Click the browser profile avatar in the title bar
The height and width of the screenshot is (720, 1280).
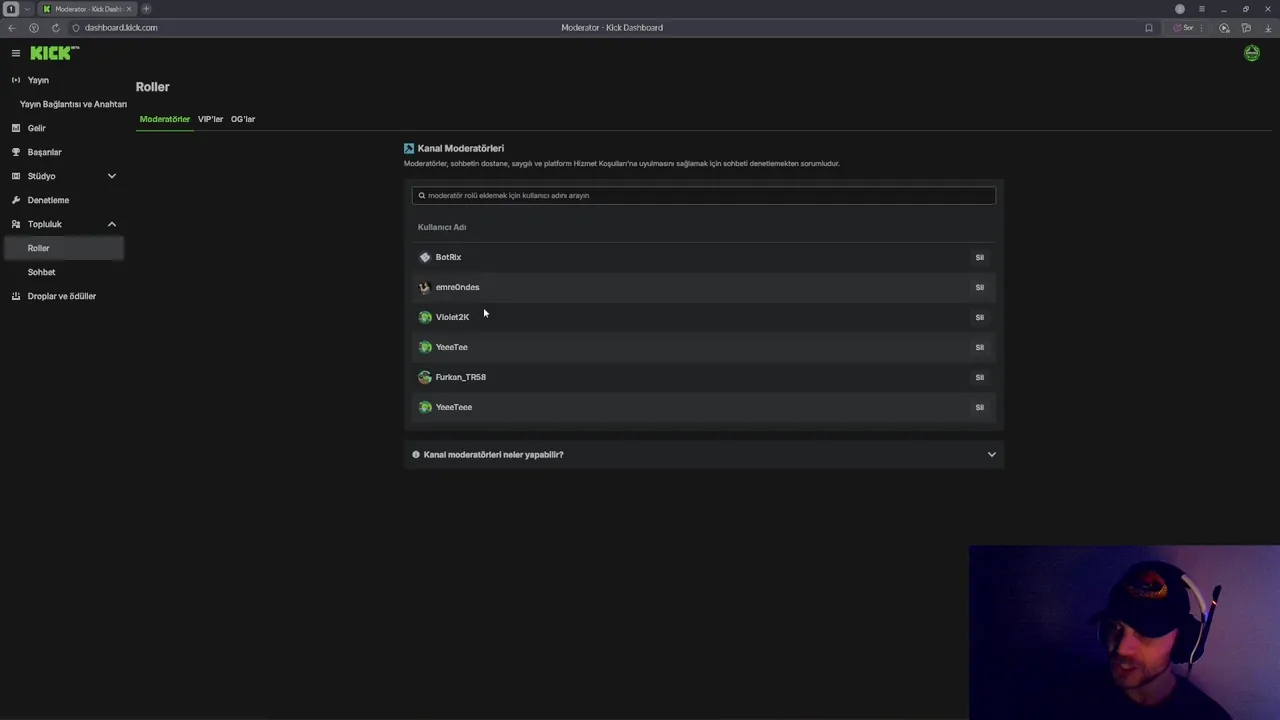tap(1180, 9)
